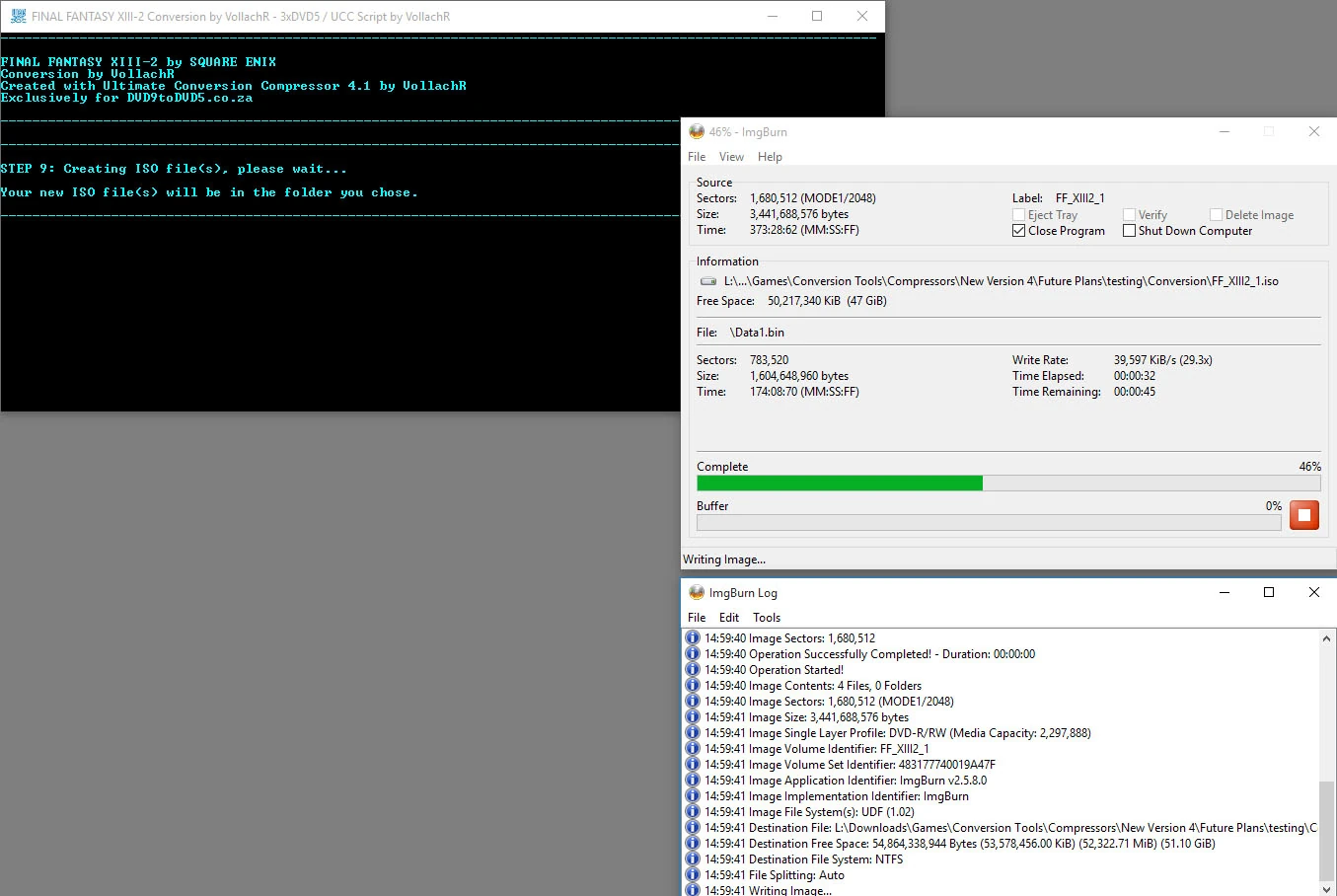Image resolution: width=1337 pixels, height=896 pixels.
Task: Click the info icon for Image Contents row
Action: pyautogui.click(x=693, y=685)
